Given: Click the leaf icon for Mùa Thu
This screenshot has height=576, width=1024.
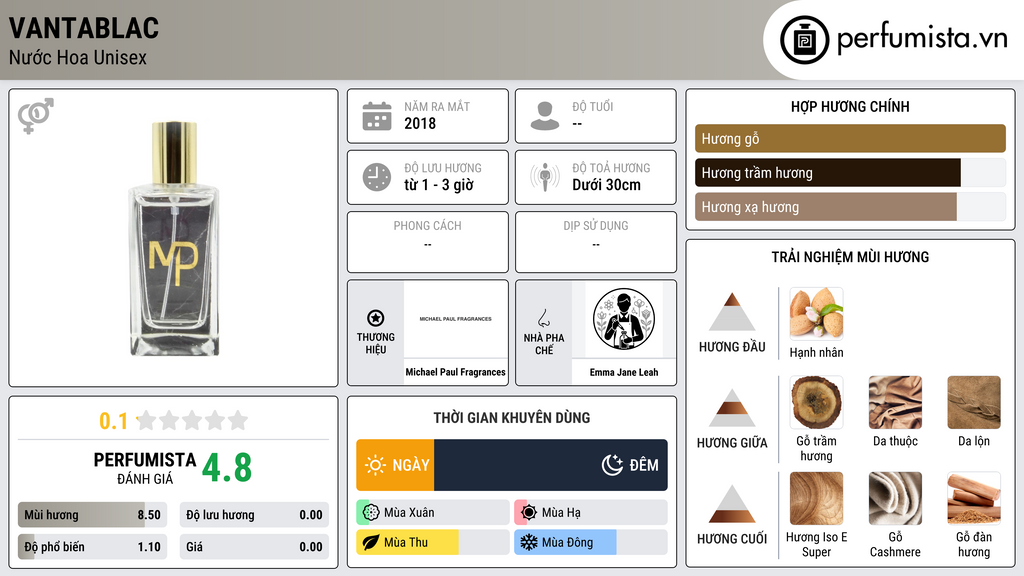Looking at the screenshot, I should point(371,542).
